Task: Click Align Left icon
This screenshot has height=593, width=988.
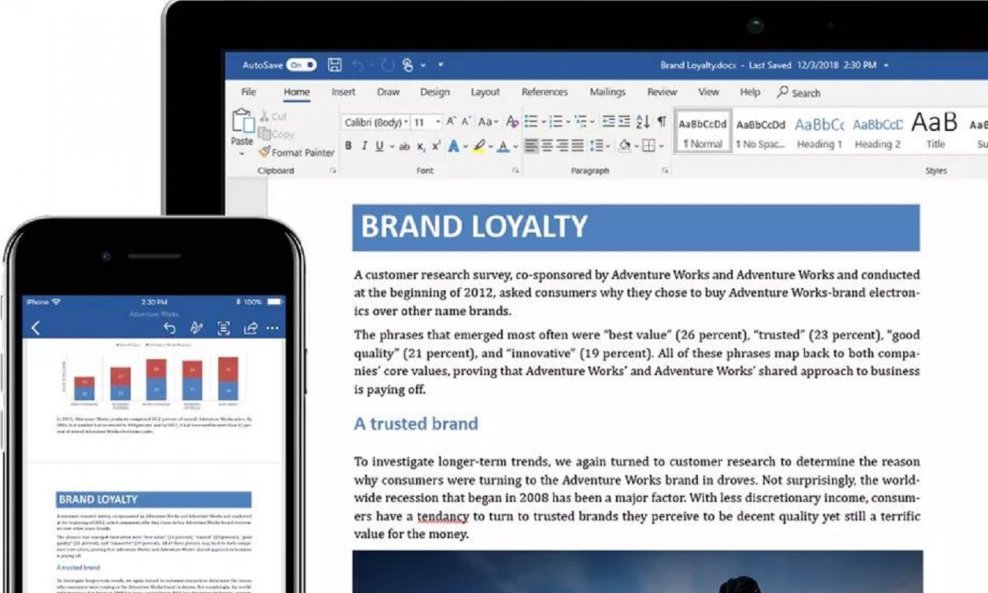Action: click(531, 146)
